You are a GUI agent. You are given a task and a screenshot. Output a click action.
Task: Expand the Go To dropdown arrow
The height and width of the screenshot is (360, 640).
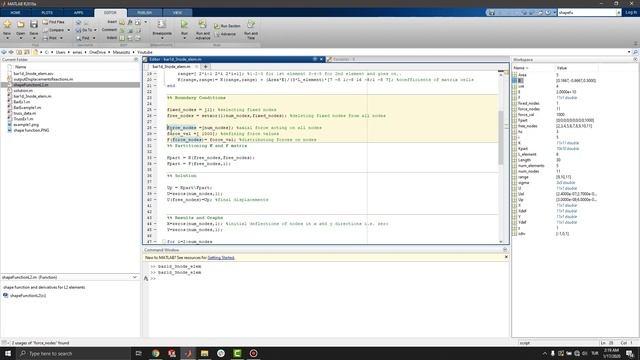coord(95,30)
